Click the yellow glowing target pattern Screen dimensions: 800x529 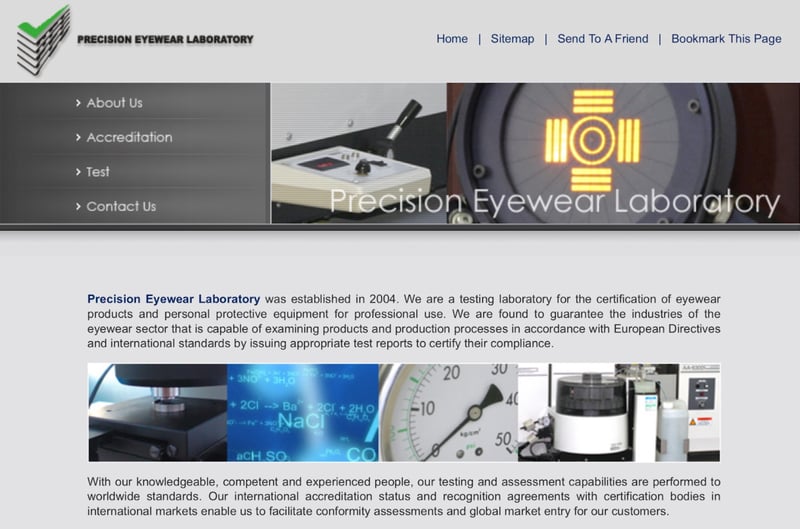592,140
